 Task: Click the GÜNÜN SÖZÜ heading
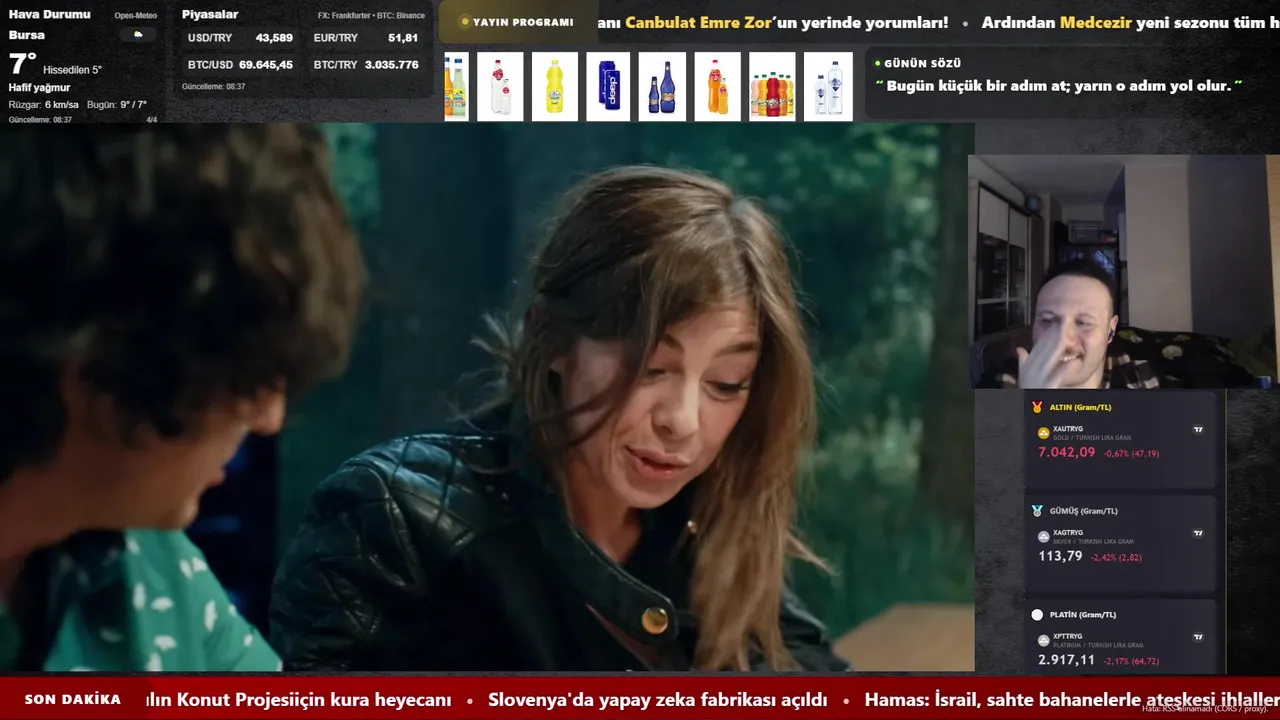pyautogui.click(x=922, y=63)
